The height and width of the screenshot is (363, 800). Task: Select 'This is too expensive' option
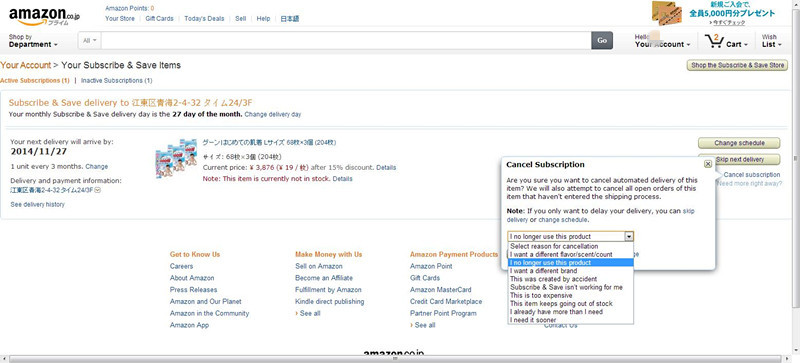[x=571, y=295]
